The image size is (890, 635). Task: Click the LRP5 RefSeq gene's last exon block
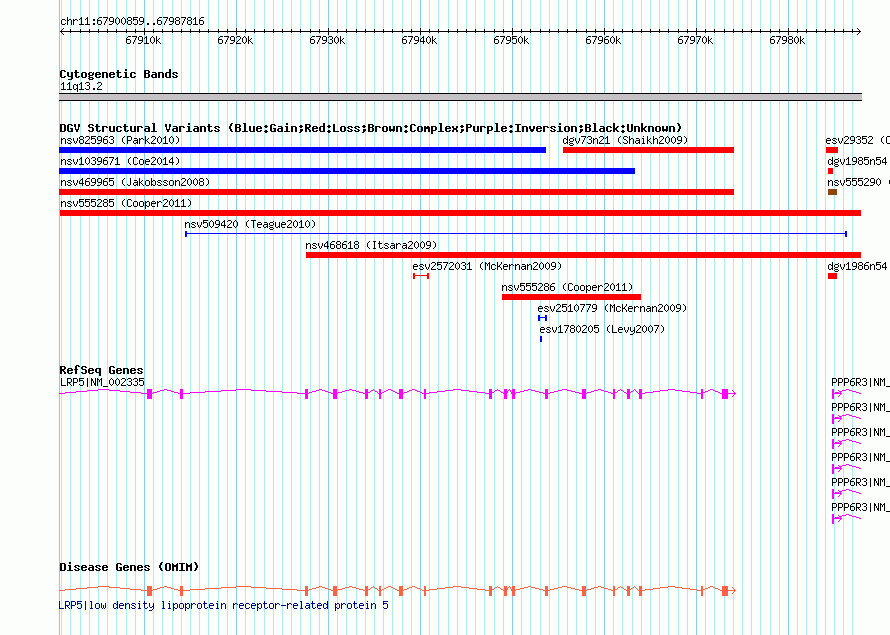tap(725, 394)
